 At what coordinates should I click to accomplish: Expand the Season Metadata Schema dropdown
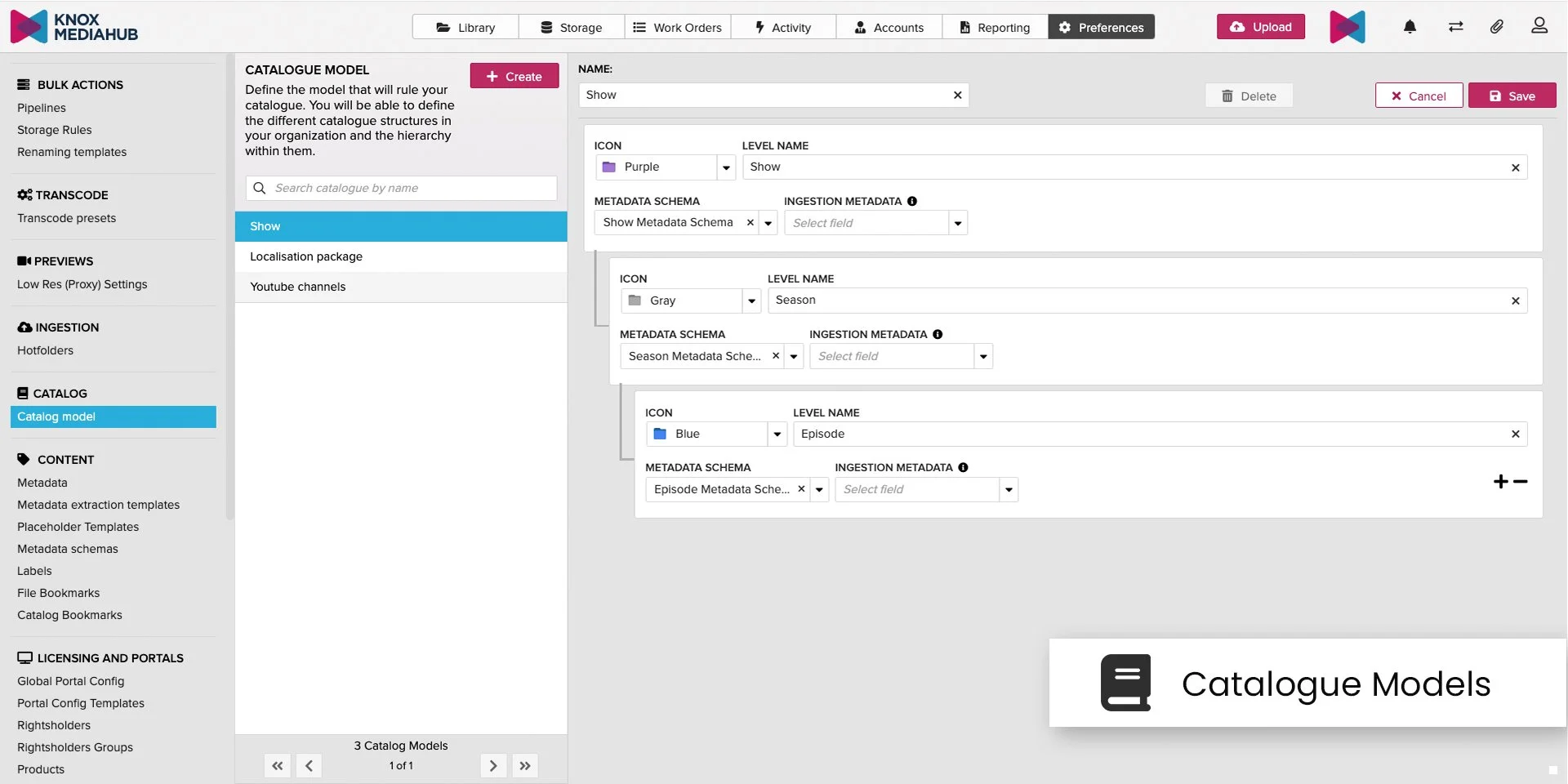[x=794, y=356]
